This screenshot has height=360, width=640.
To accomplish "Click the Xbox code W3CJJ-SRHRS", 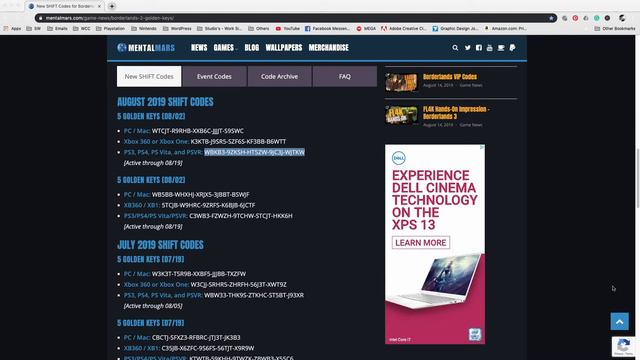I will click(238, 284).
